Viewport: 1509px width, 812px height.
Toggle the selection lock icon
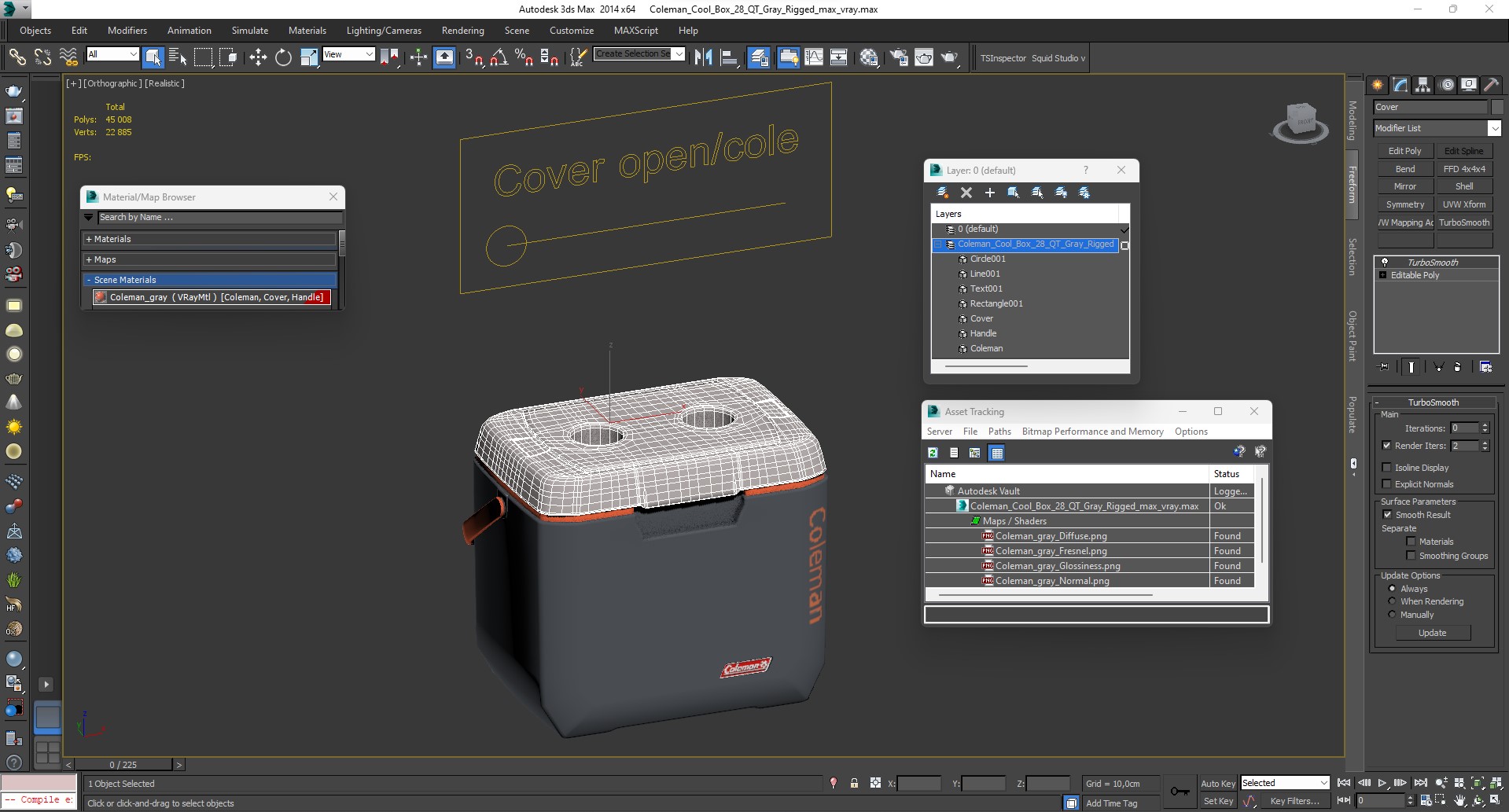854,783
